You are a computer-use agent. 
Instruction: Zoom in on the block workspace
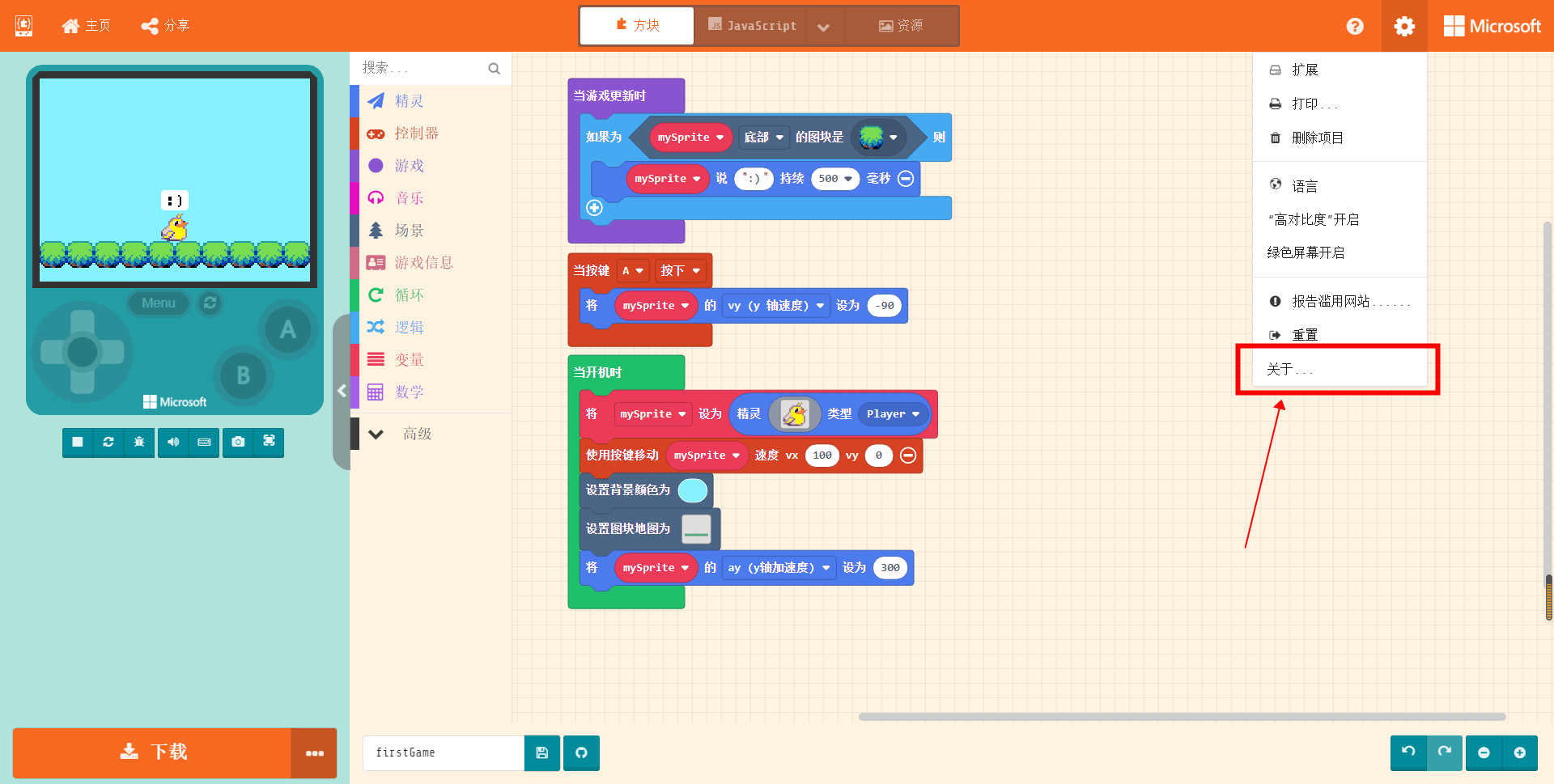(1519, 752)
